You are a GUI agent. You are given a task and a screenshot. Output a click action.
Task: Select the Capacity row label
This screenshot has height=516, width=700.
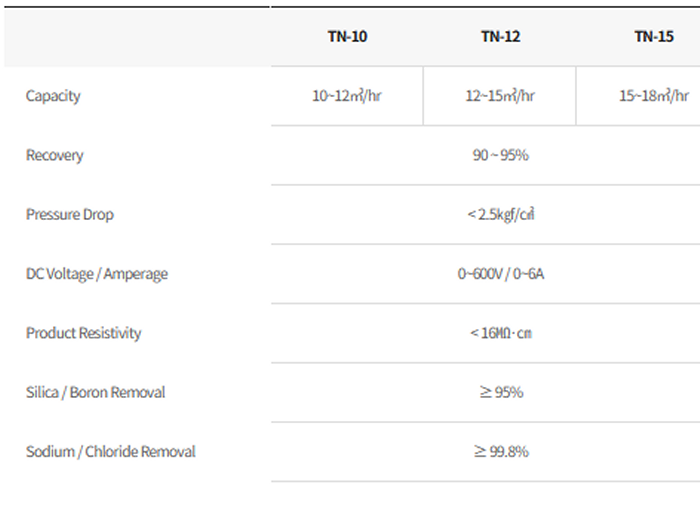click(53, 96)
